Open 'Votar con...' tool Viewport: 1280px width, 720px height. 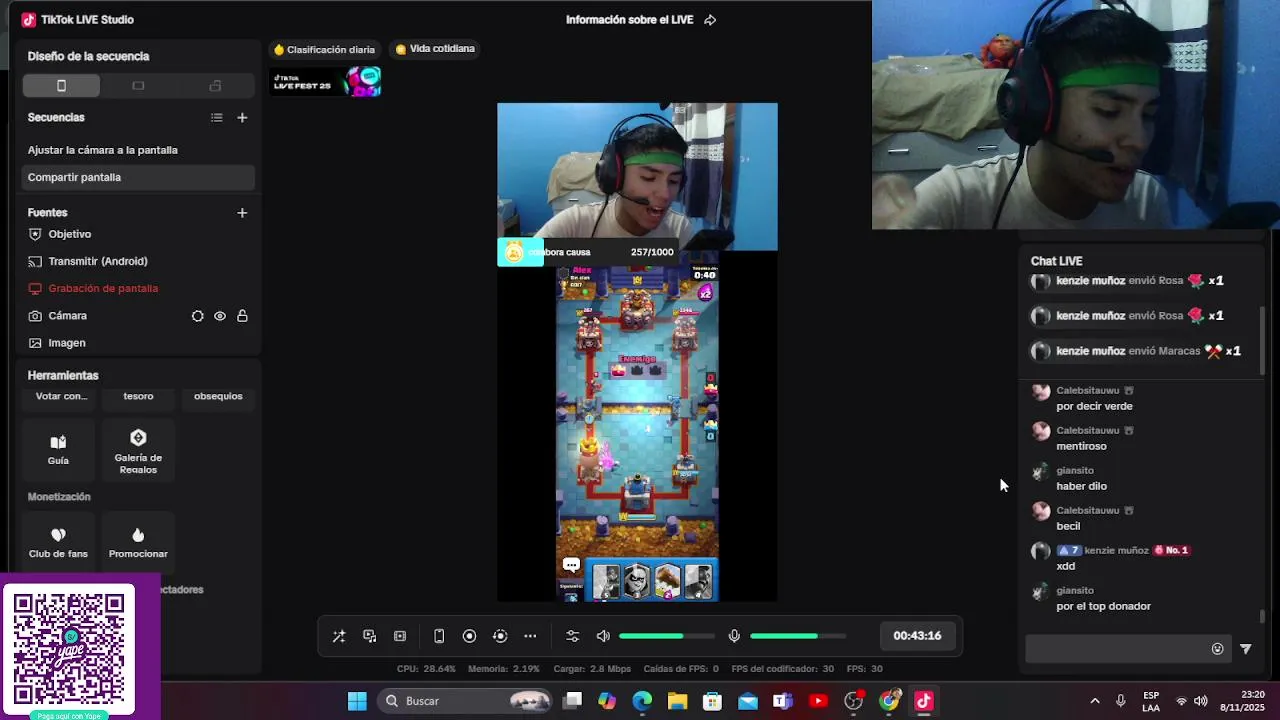pyautogui.click(x=61, y=396)
